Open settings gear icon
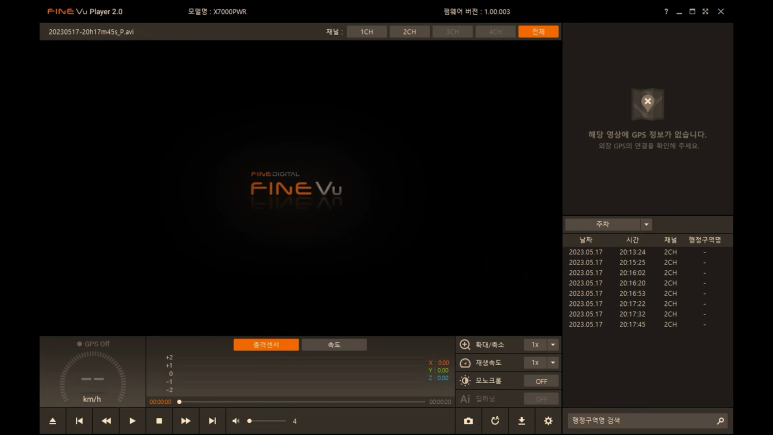 coord(548,421)
